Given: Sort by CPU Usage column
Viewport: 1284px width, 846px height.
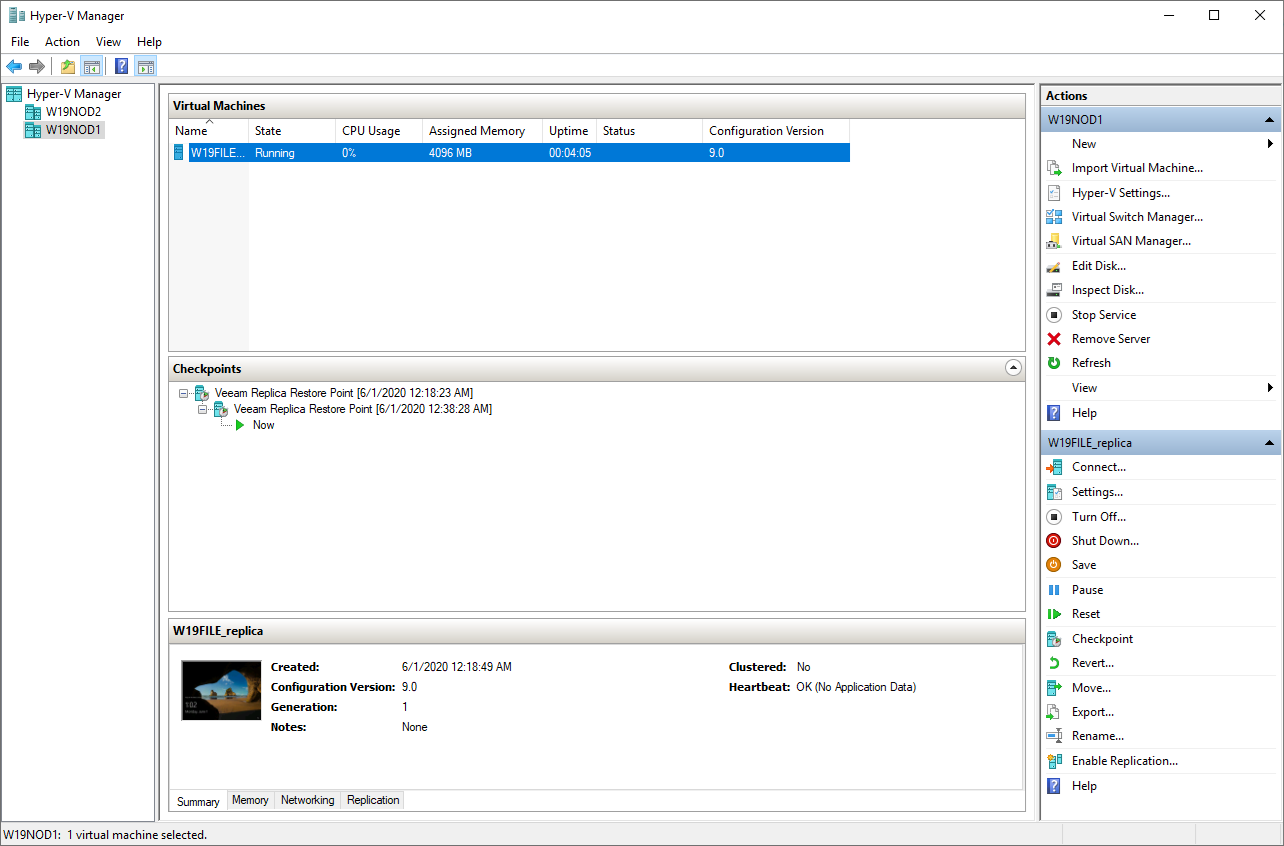Looking at the screenshot, I should pyautogui.click(x=379, y=131).
